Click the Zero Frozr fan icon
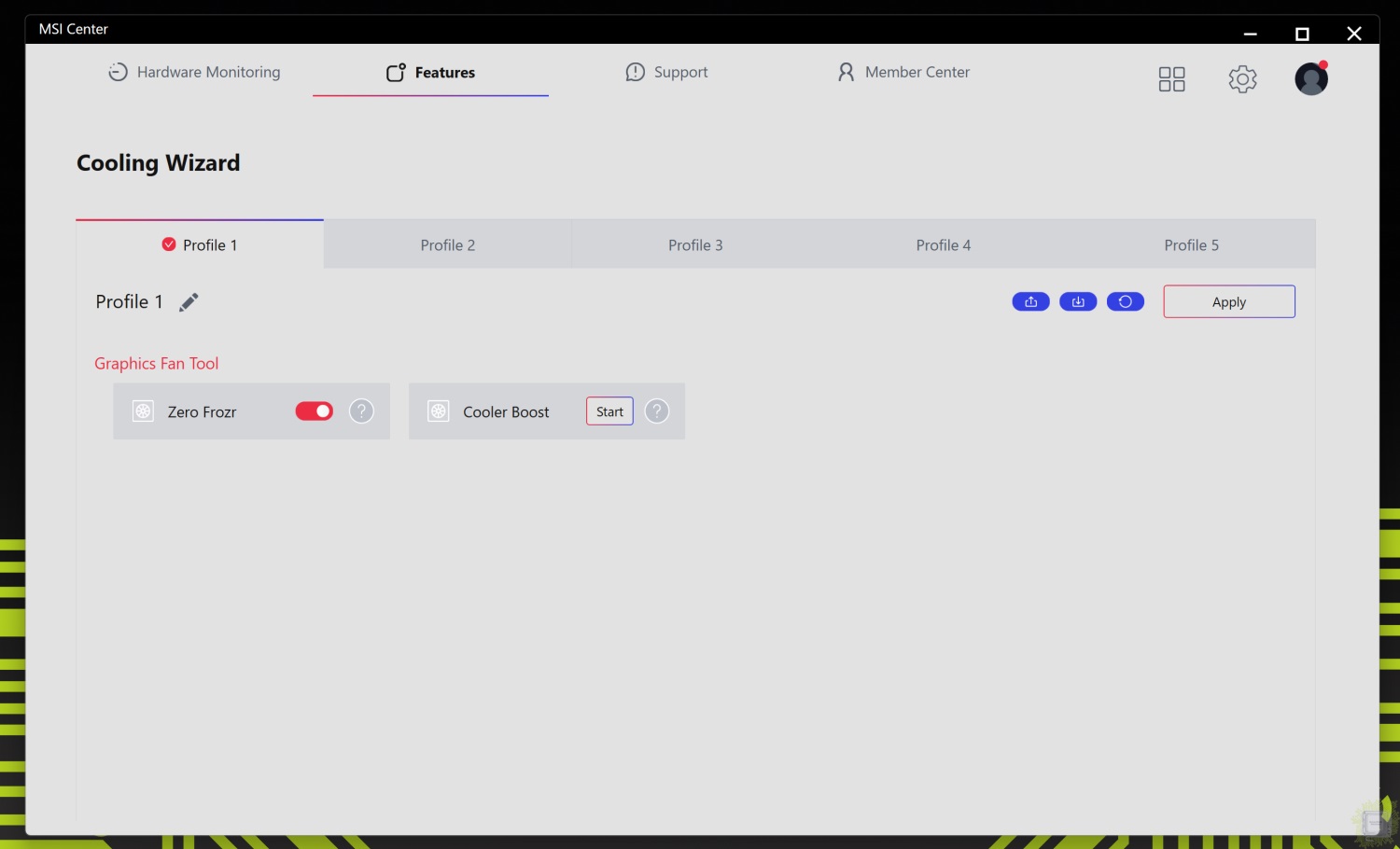Viewport: 1400px width, 849px height. pos(143,411)
